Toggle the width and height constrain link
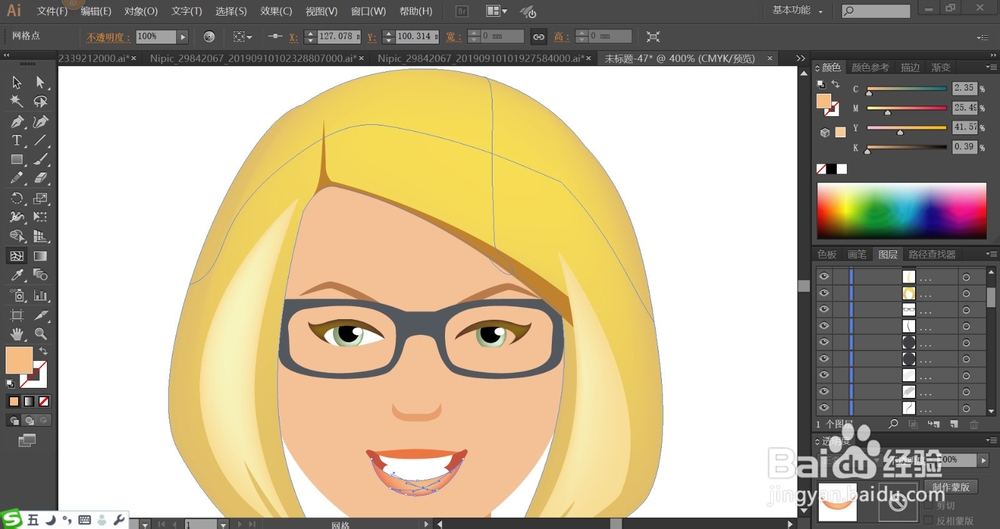Viewport: 1000px width, 529px height. coord(539,37)
